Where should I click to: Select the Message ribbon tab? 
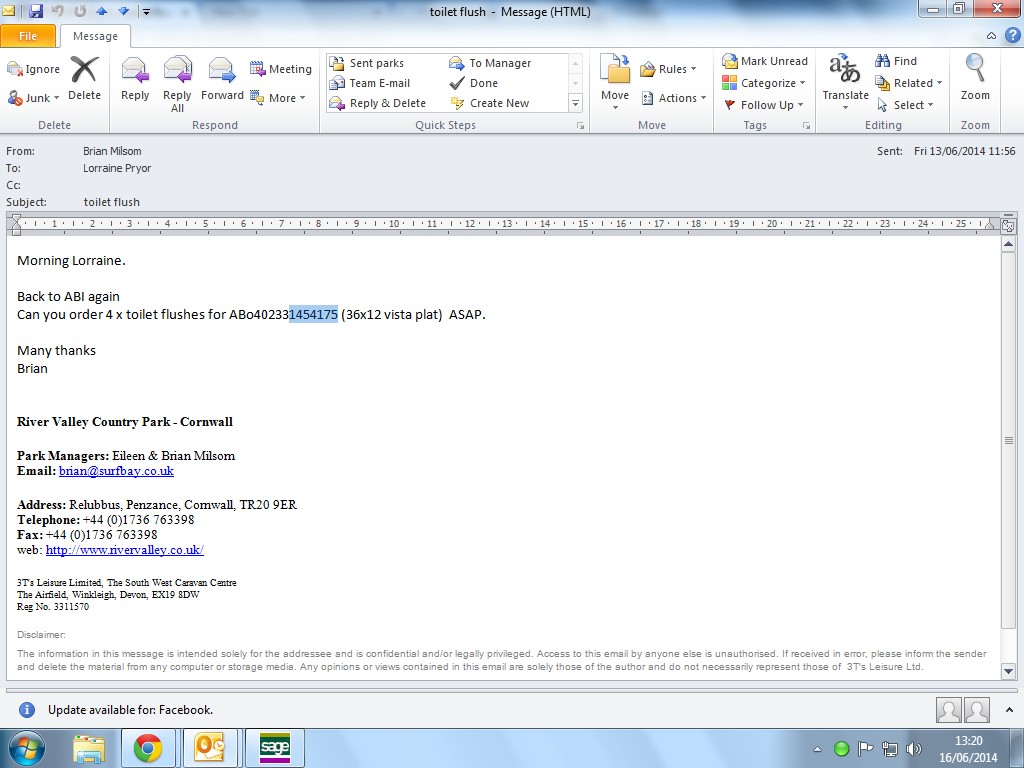pyautogui.click(x=95, y=36)
